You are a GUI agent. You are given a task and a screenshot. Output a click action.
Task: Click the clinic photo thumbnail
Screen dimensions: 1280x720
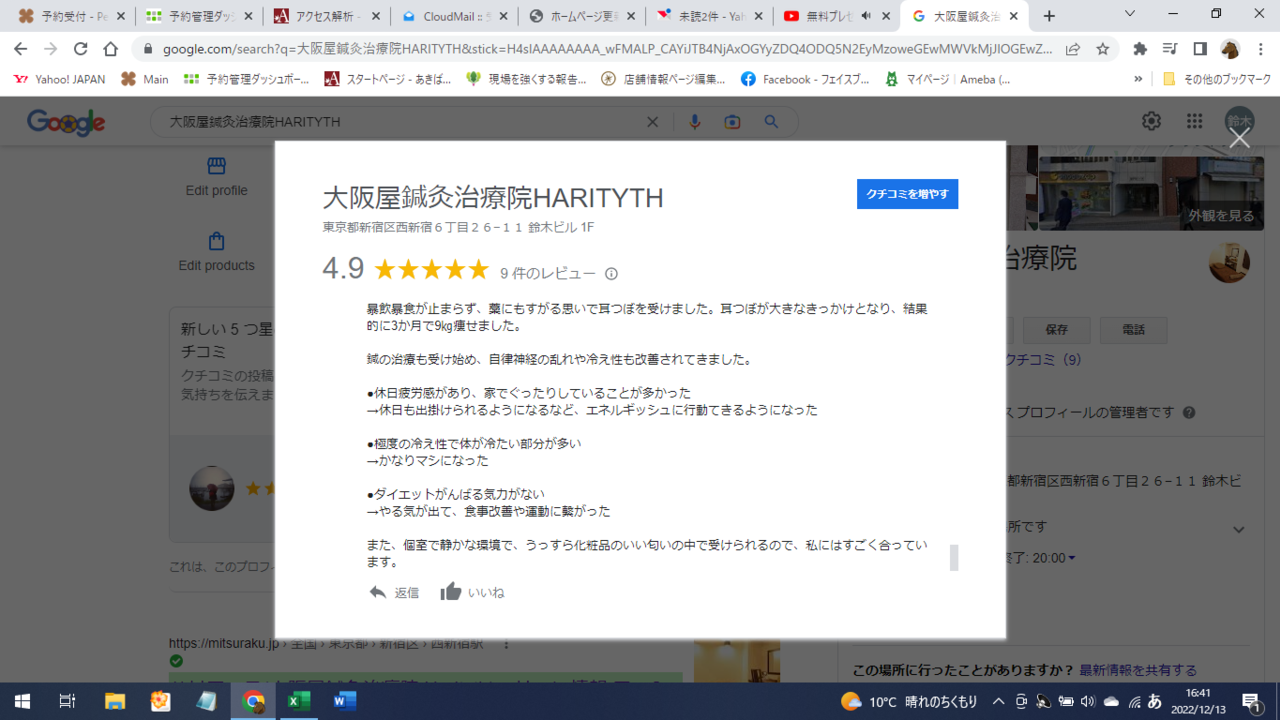[x=1229, y=262]
